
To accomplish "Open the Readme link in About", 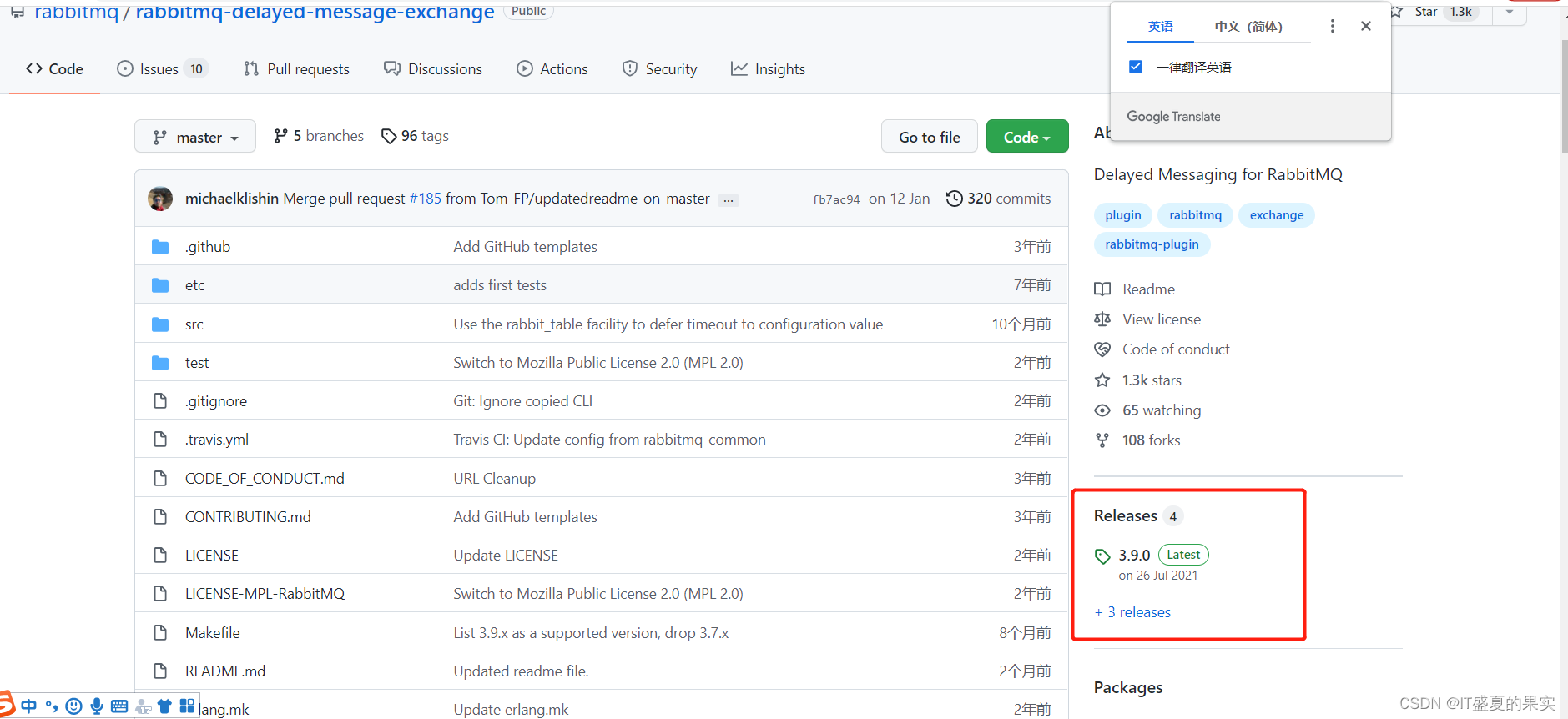I will [1135, 289].
